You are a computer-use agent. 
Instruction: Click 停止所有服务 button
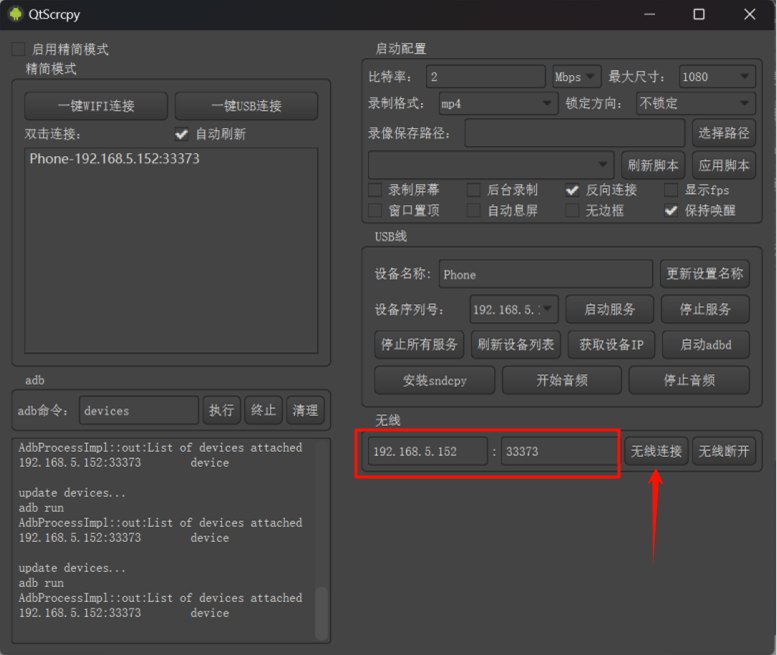(x=419, y=344)
